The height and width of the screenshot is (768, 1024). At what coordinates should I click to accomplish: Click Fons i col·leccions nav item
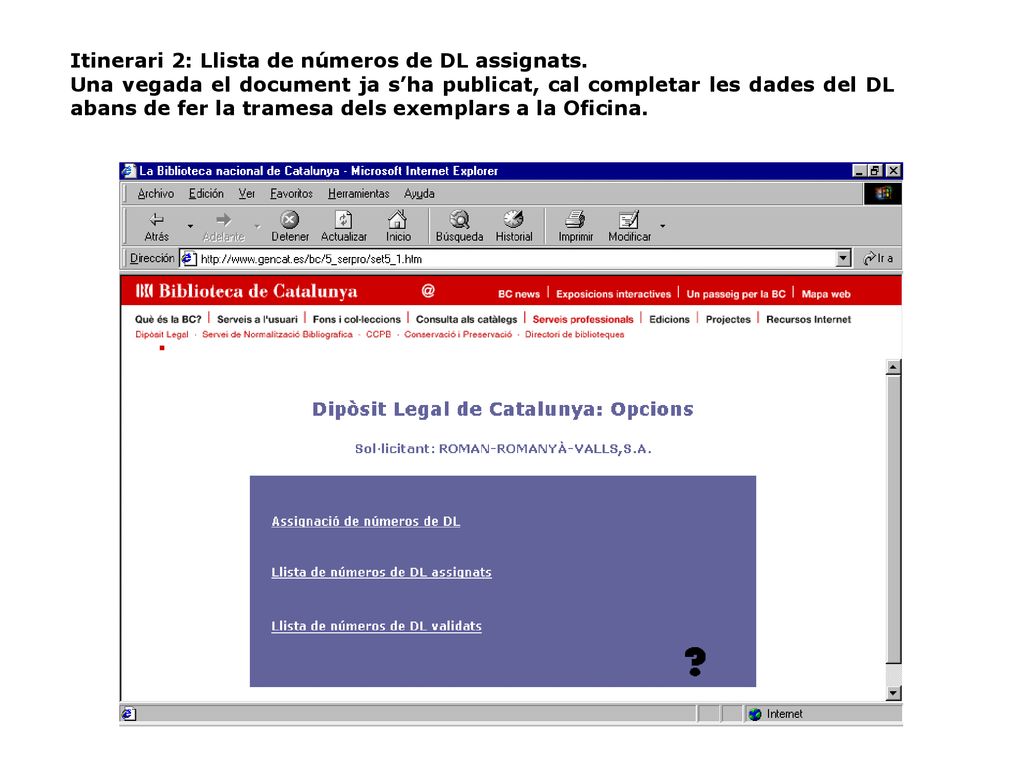[x=357, y=319]
